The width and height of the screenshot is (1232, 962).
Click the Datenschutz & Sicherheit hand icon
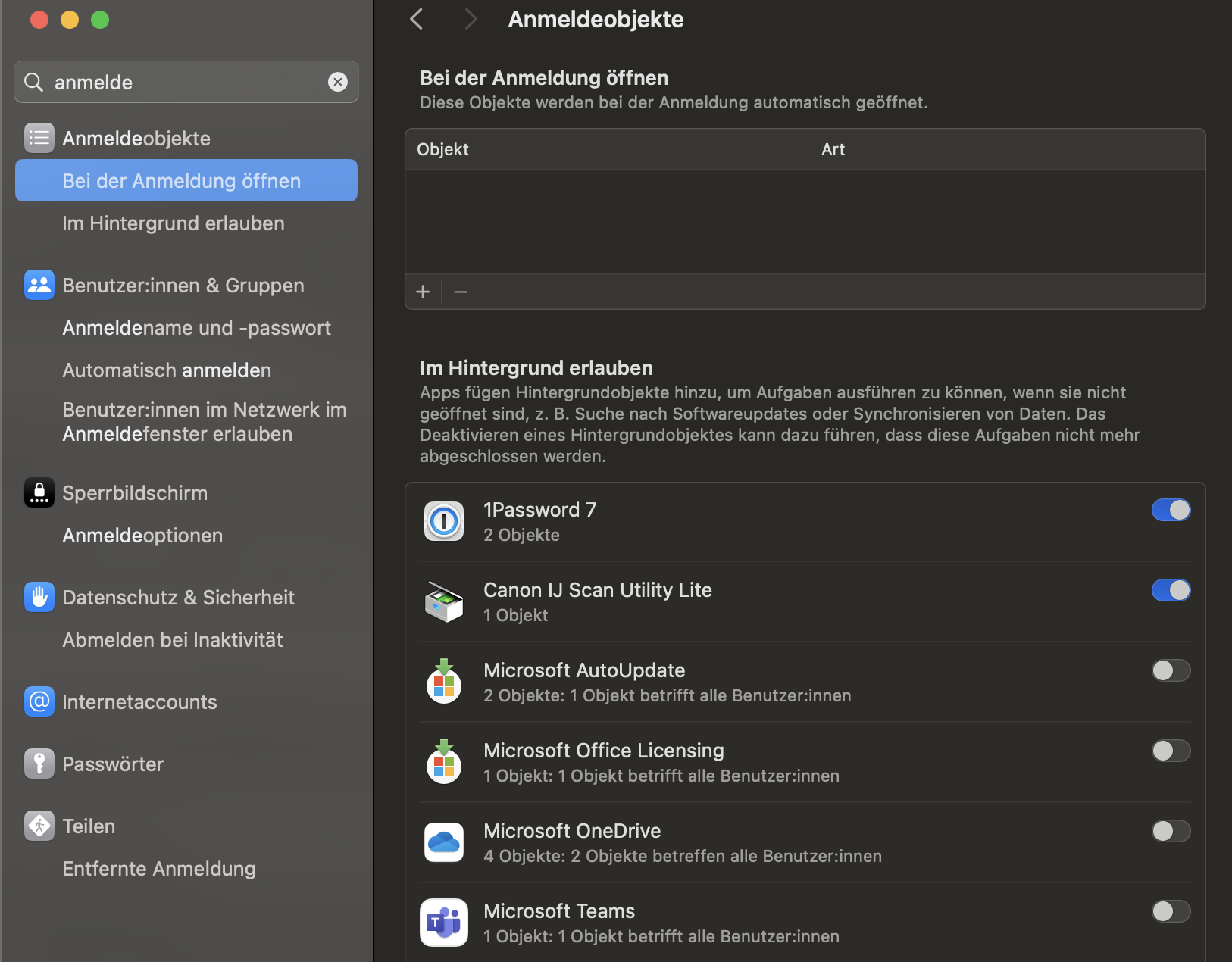(x=39, y=597)
